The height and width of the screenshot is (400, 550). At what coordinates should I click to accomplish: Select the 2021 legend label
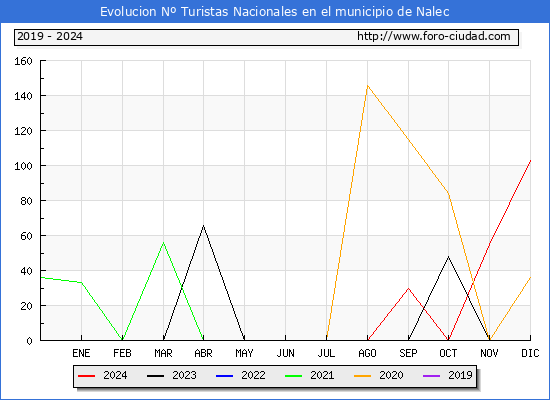[x=322, y=375]
